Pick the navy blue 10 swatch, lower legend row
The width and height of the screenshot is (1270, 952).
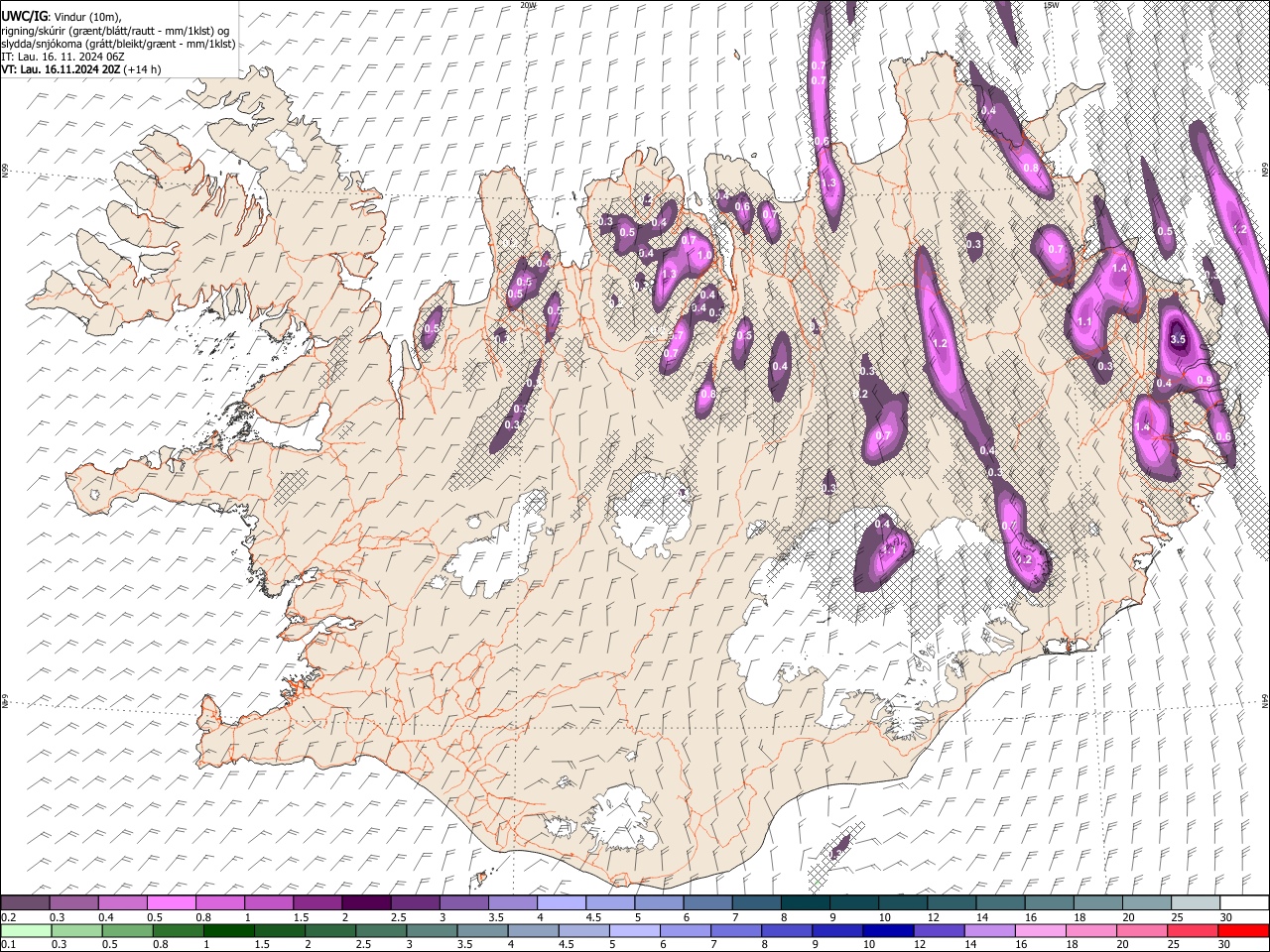[x=887, y=930]
